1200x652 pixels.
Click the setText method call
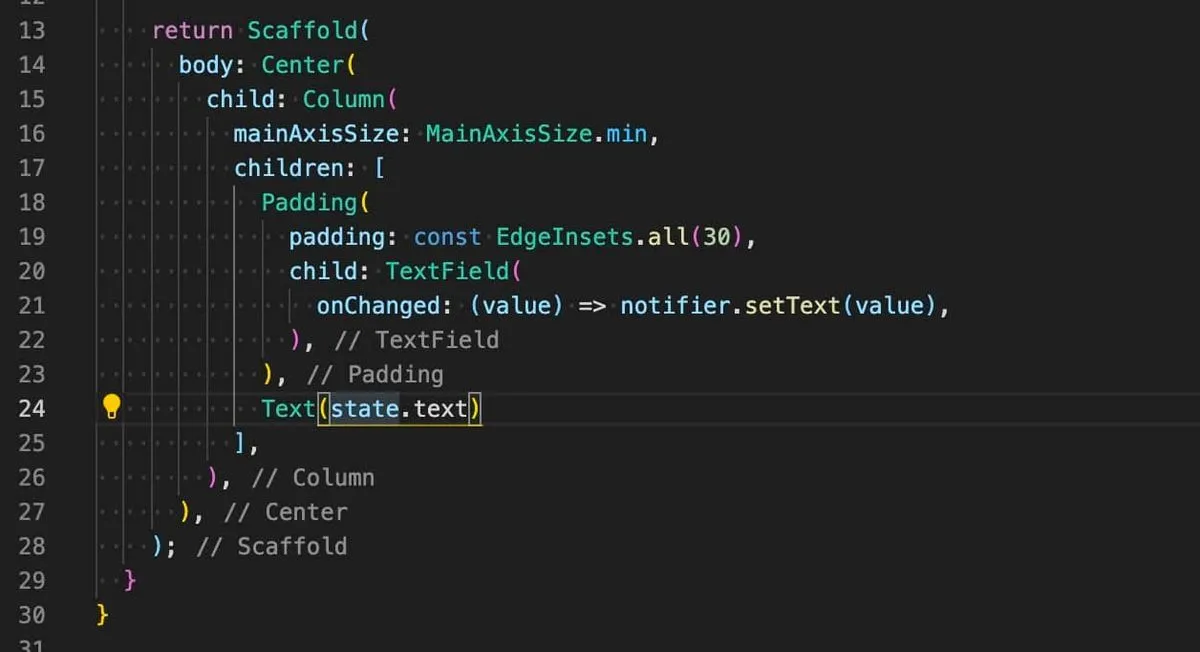click(x=793, y=305)
